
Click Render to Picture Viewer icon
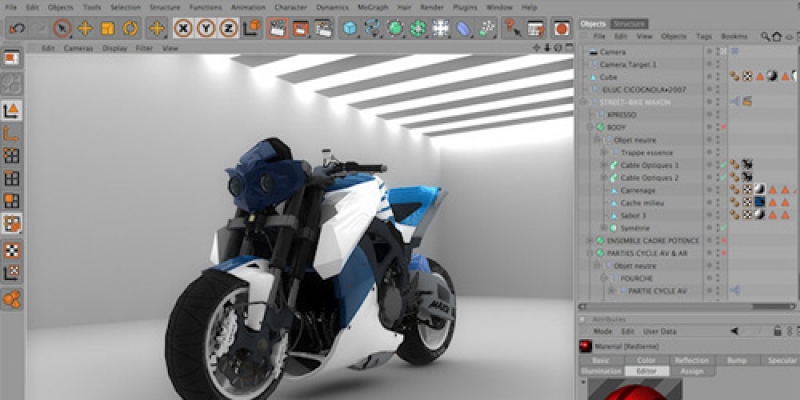(x=301, y=29)
